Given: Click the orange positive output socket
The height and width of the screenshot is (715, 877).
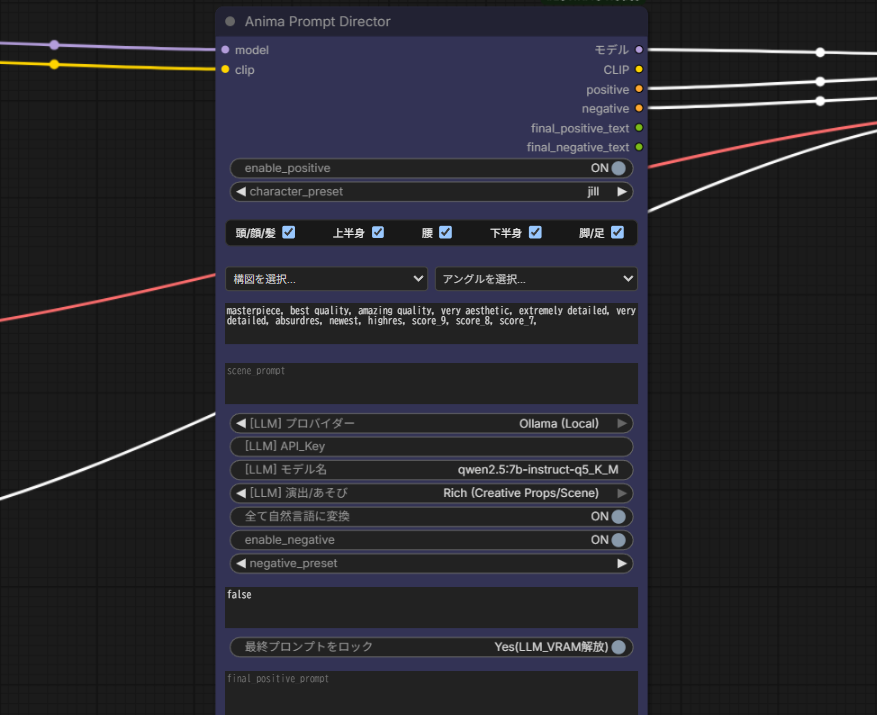Looking at the screenshot, I should [x=639, y=89].
